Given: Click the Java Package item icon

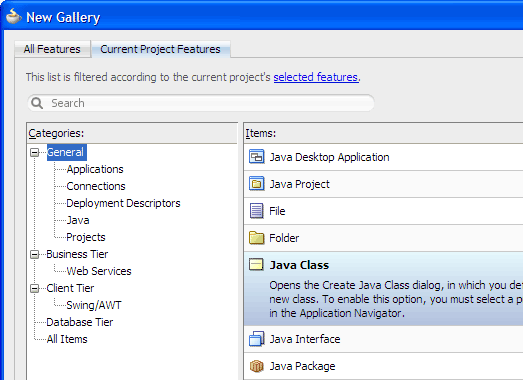Looking at the screenshot, I should pos(256,366).
